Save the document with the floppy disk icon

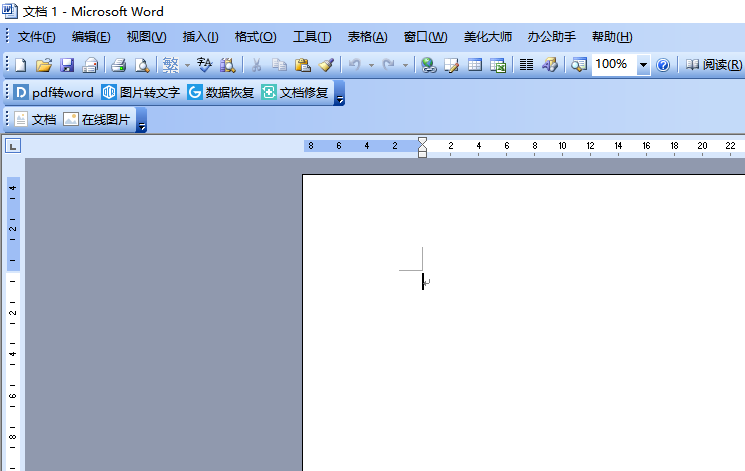67,65
